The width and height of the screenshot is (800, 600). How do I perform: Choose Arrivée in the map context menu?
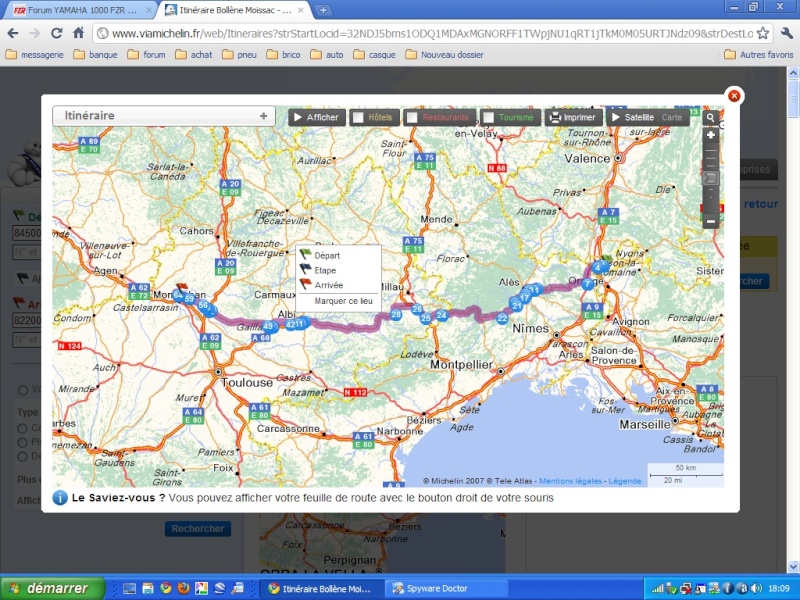[x=328, y=285]
